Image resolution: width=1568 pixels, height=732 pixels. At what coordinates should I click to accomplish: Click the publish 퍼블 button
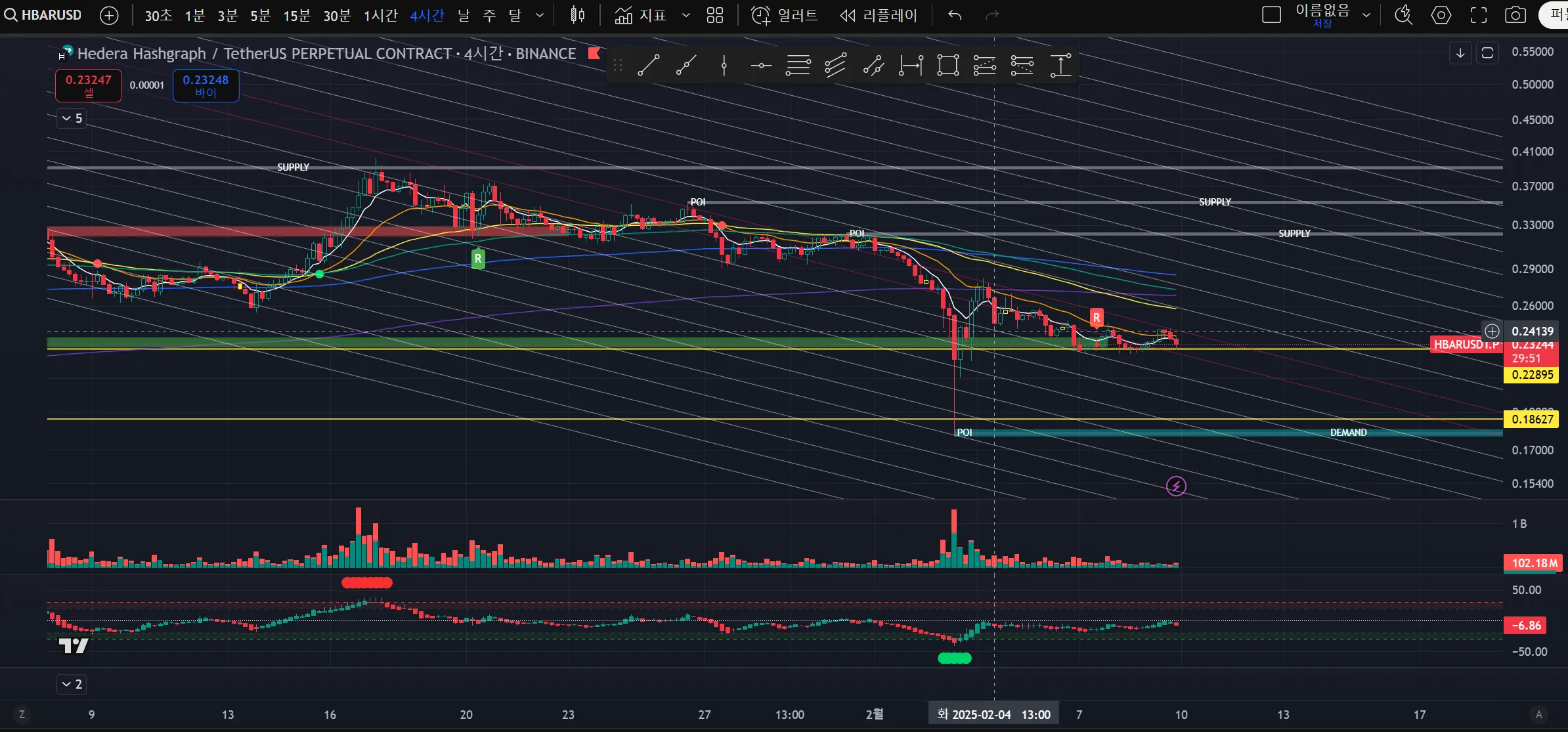click(x=1554, y=15)
